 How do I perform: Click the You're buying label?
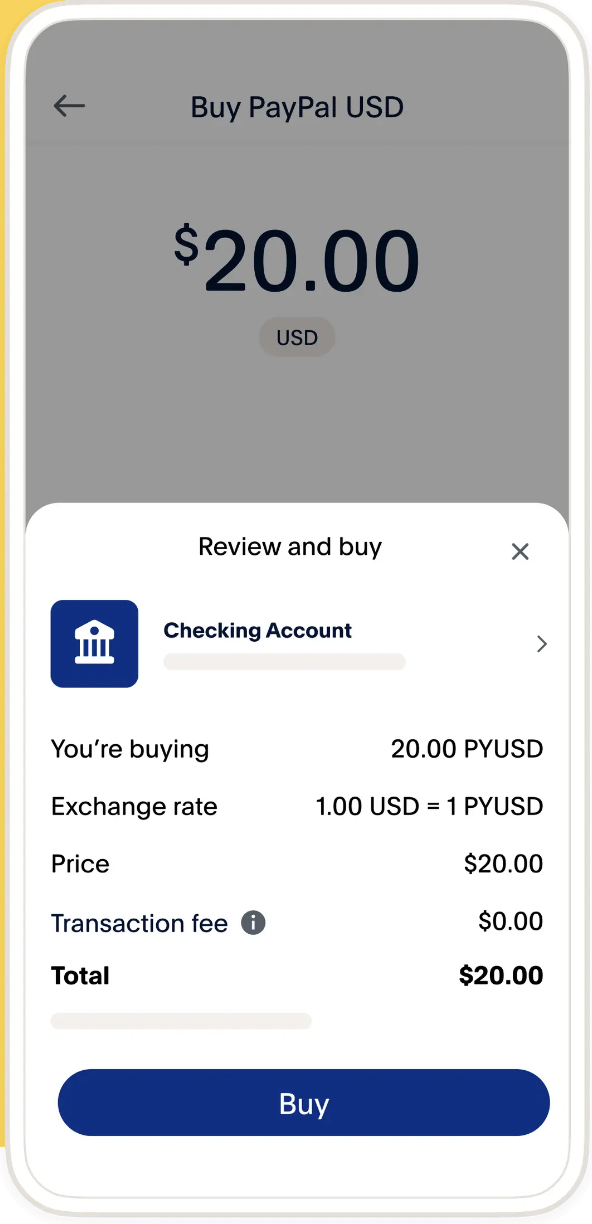[x=130, y=749]
